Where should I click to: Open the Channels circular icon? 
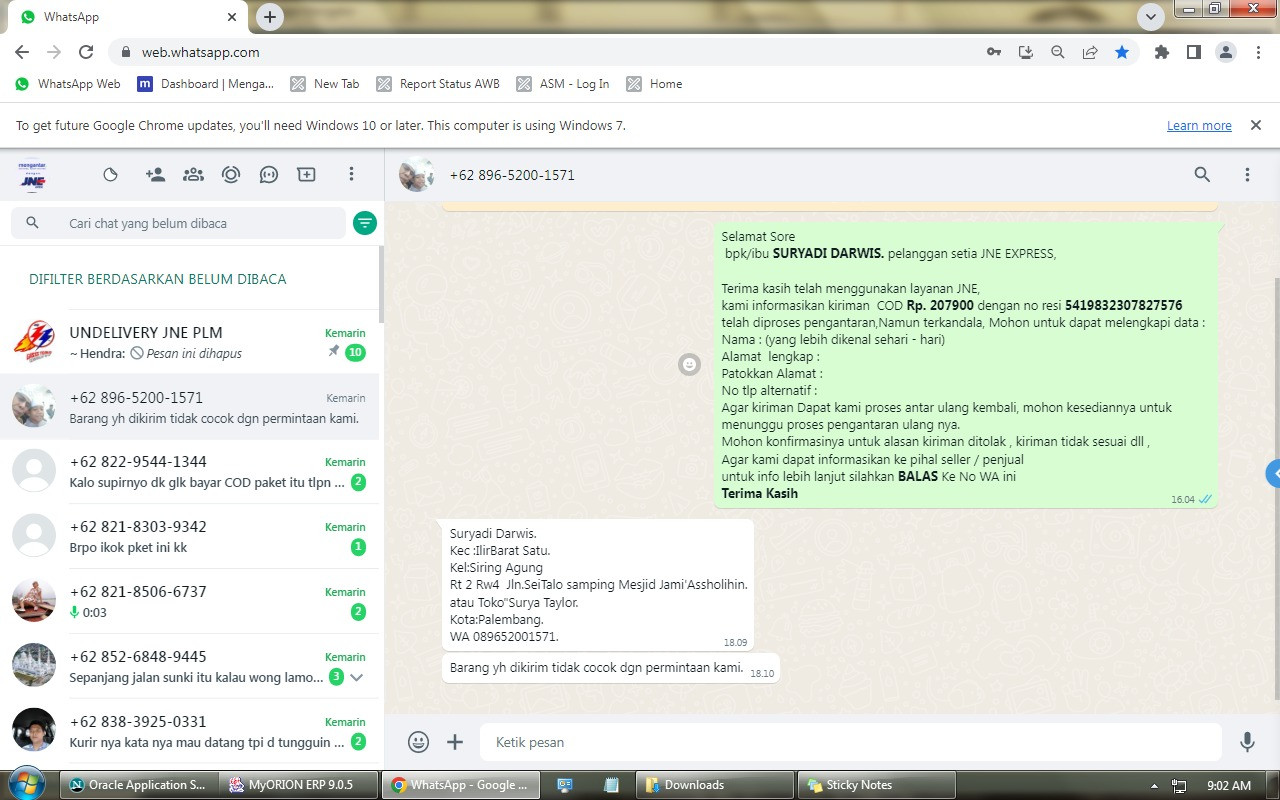click(x=231, y=174)
